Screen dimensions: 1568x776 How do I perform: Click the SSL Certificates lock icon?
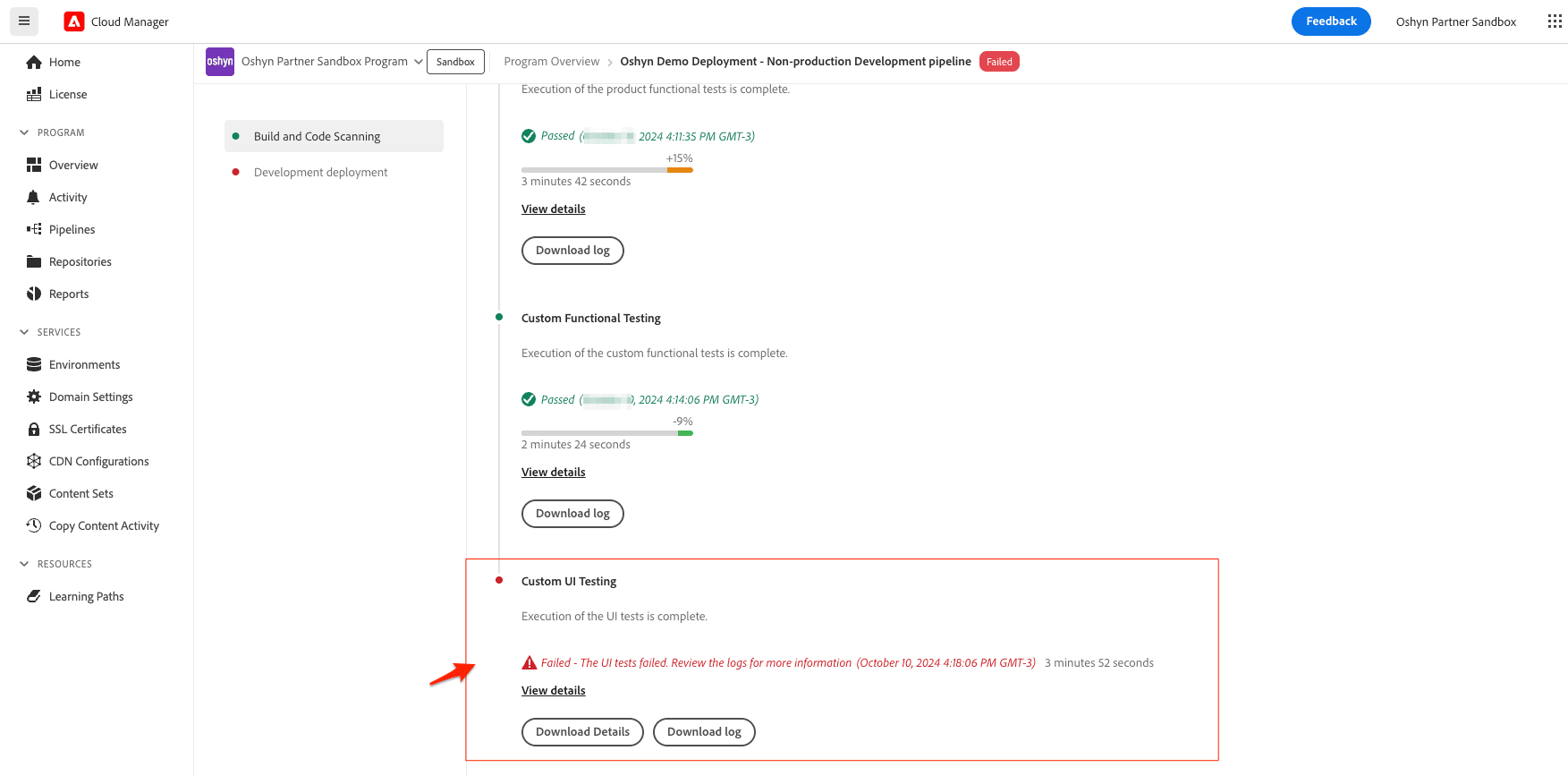[x=34, y=429]
